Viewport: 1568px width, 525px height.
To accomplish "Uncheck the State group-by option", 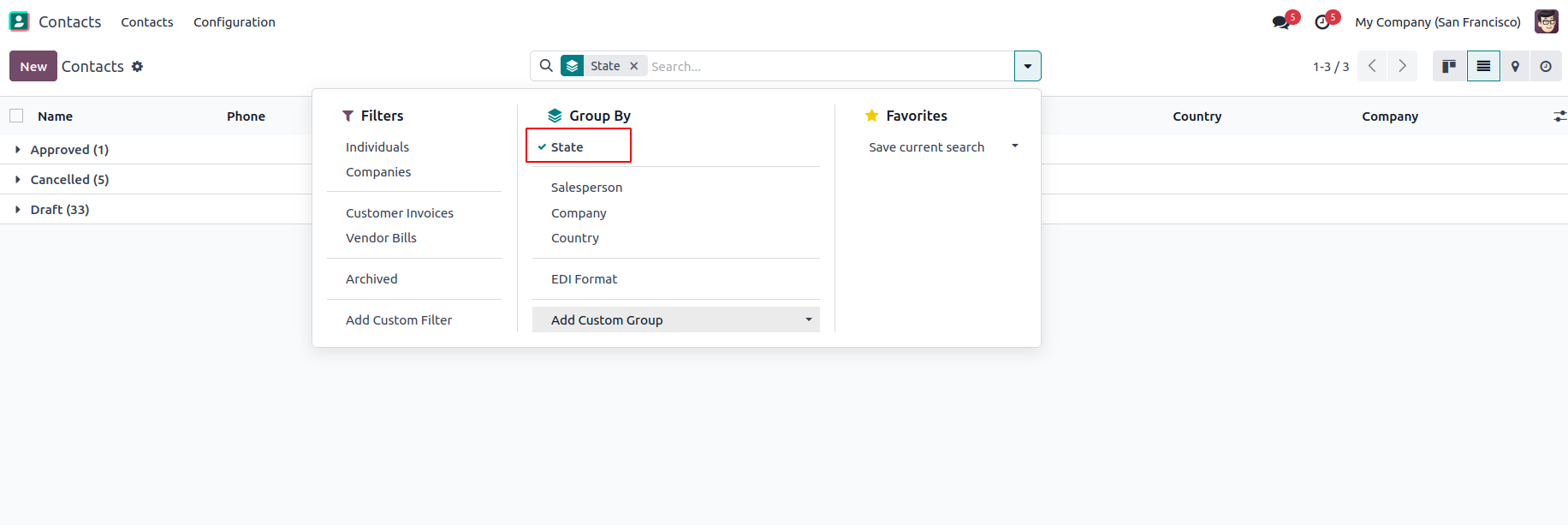I will click(567, 147).
